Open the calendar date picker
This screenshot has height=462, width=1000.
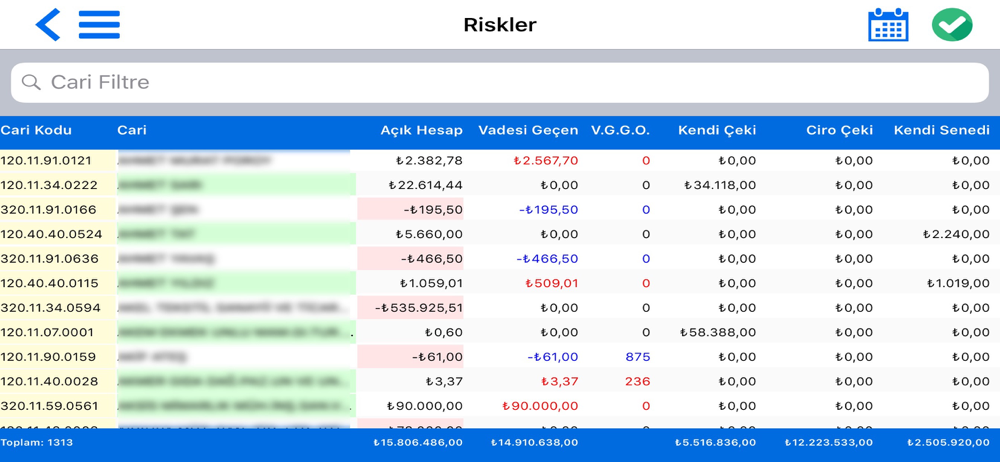click(888, 25)
